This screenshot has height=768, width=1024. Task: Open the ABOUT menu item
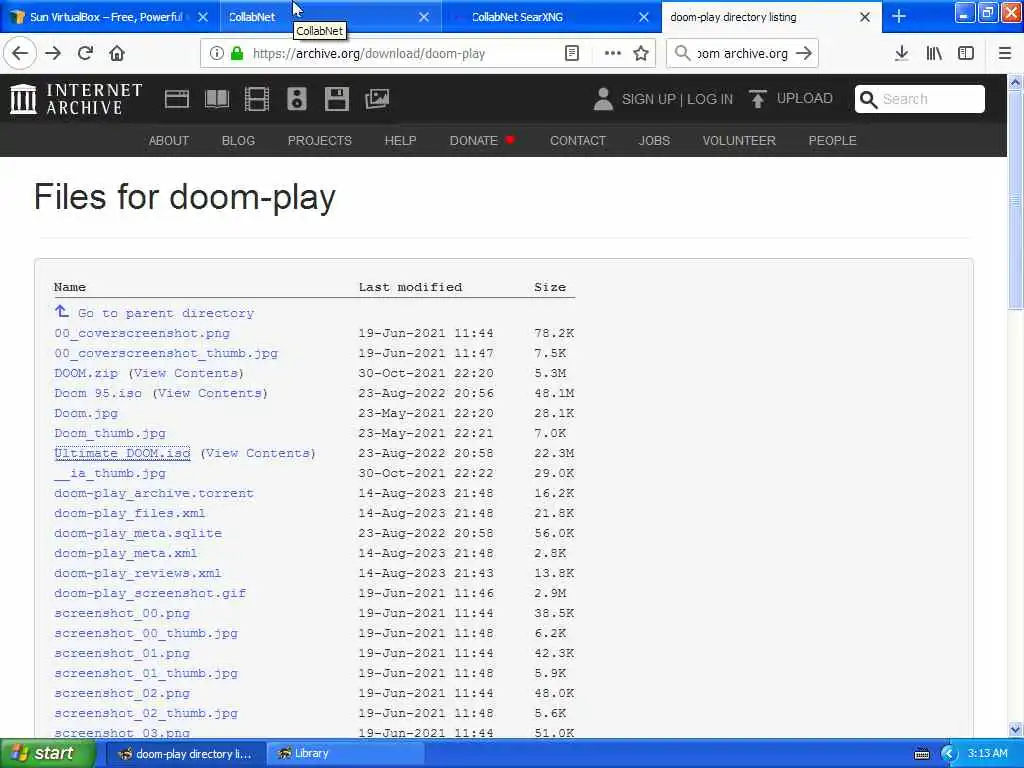168,140
